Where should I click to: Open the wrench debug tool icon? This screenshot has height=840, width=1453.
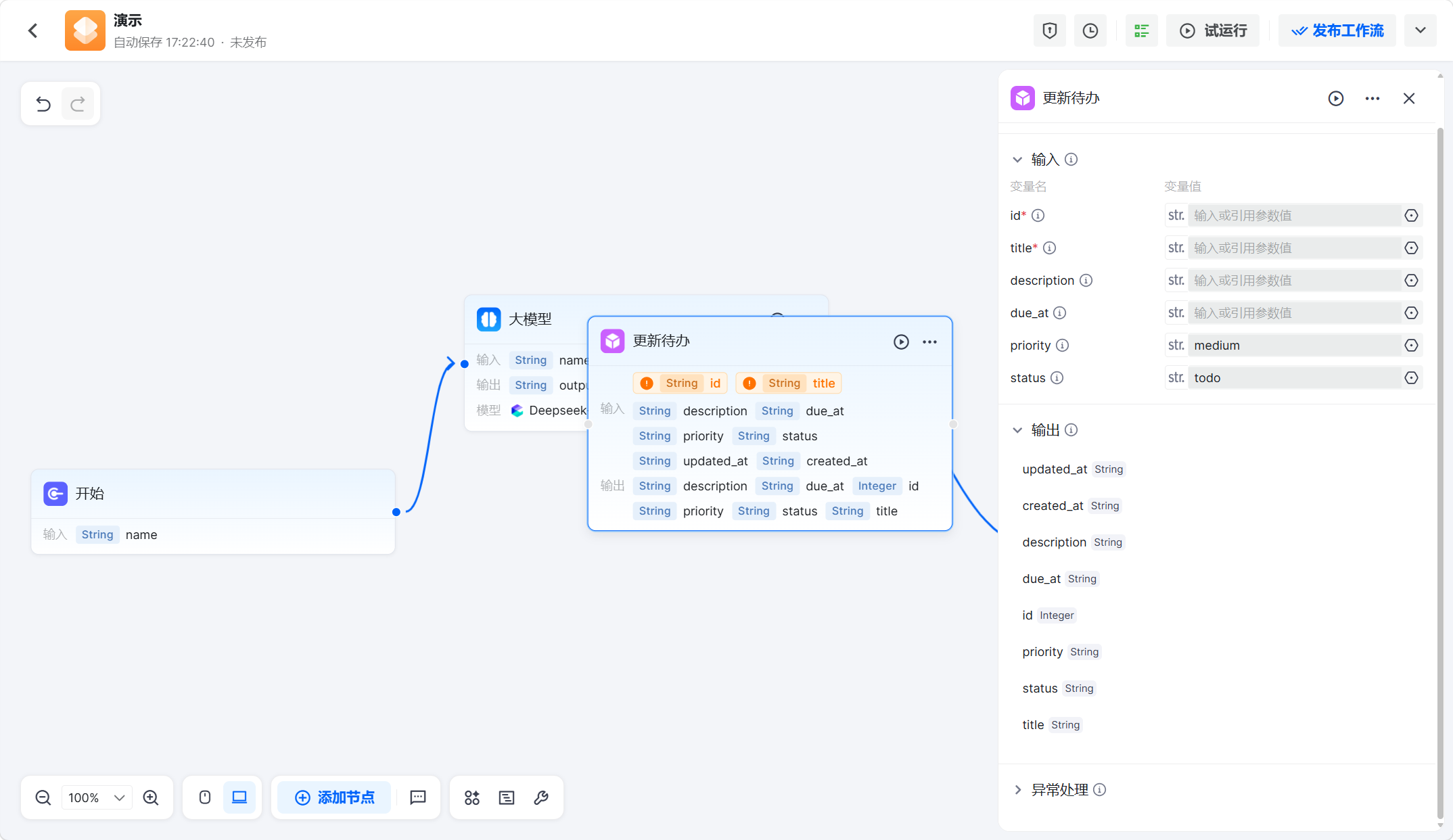click(x=541, y=798)
